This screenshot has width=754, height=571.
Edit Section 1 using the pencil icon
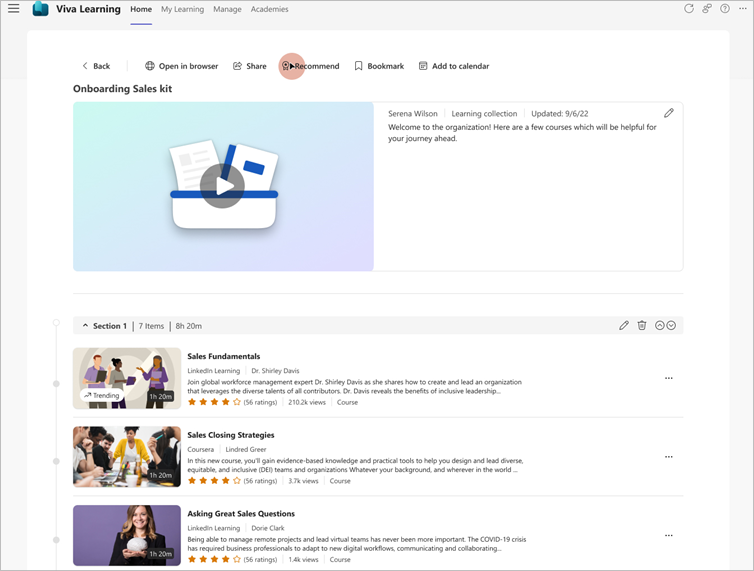[x=624, y=326]
